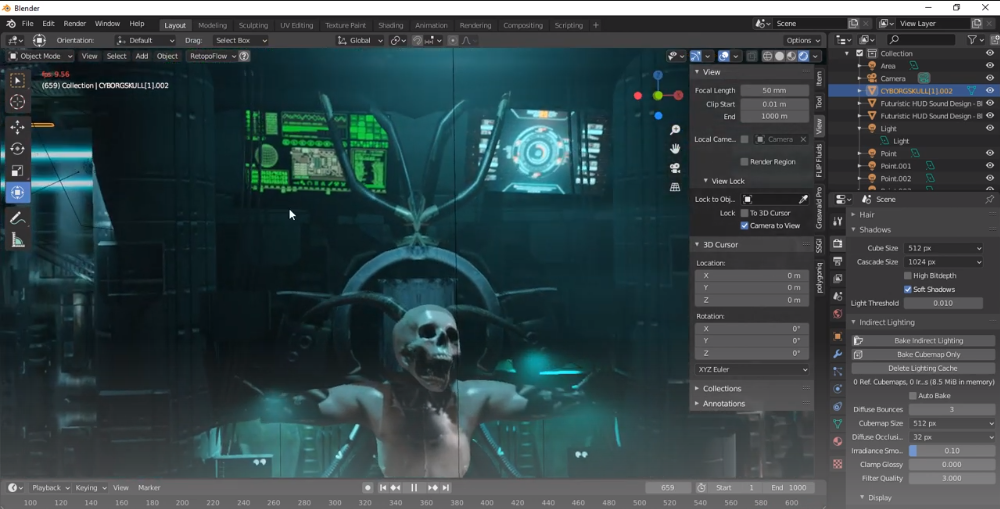Switch perspective/orthographic with grid icon
The height and width of the screenshot is (509, 1000).
coord(675,187)
